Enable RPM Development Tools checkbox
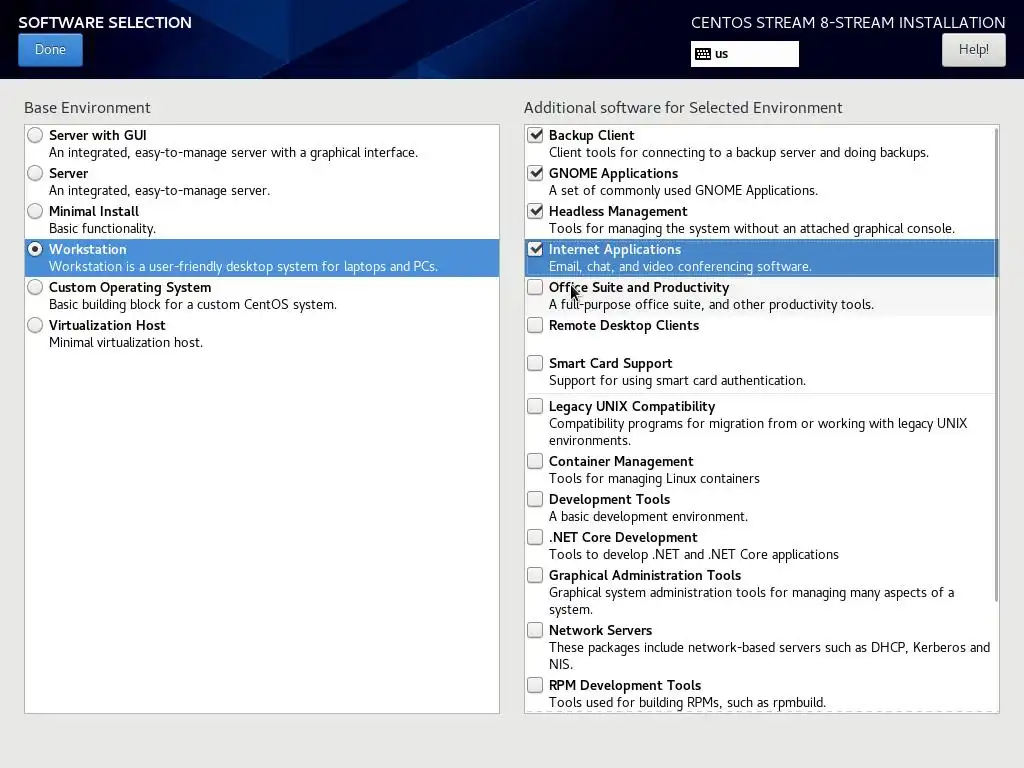 tap(535, 684)
